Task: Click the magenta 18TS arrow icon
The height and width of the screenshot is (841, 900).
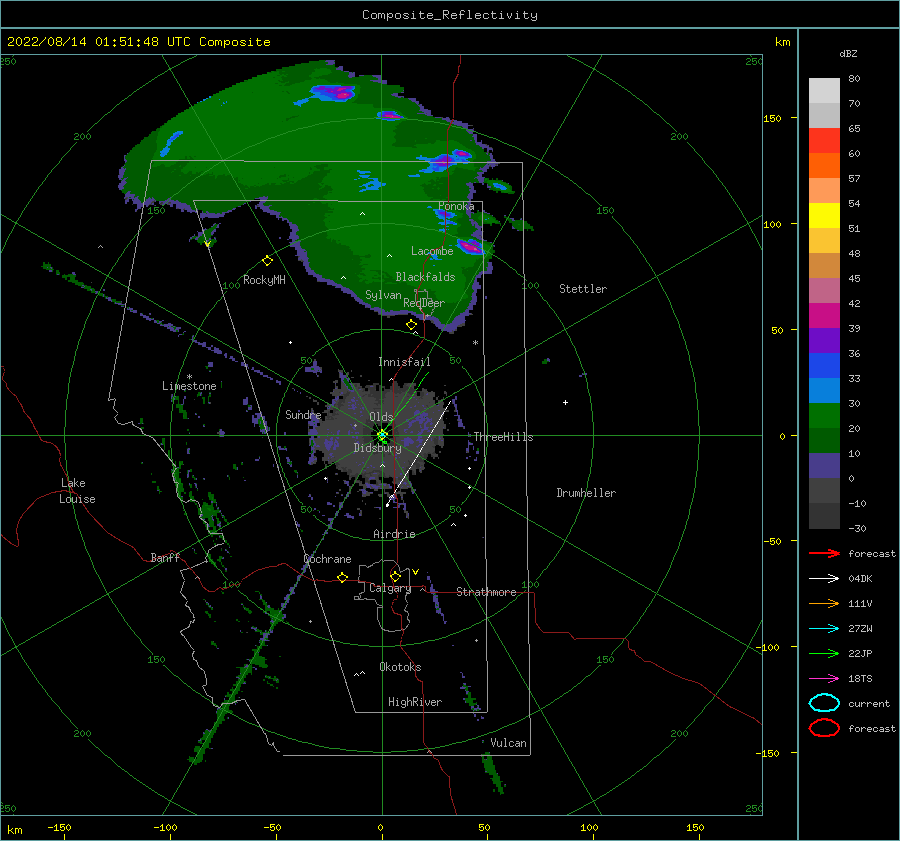Action: pyautogui.click(x=824, y=679)
